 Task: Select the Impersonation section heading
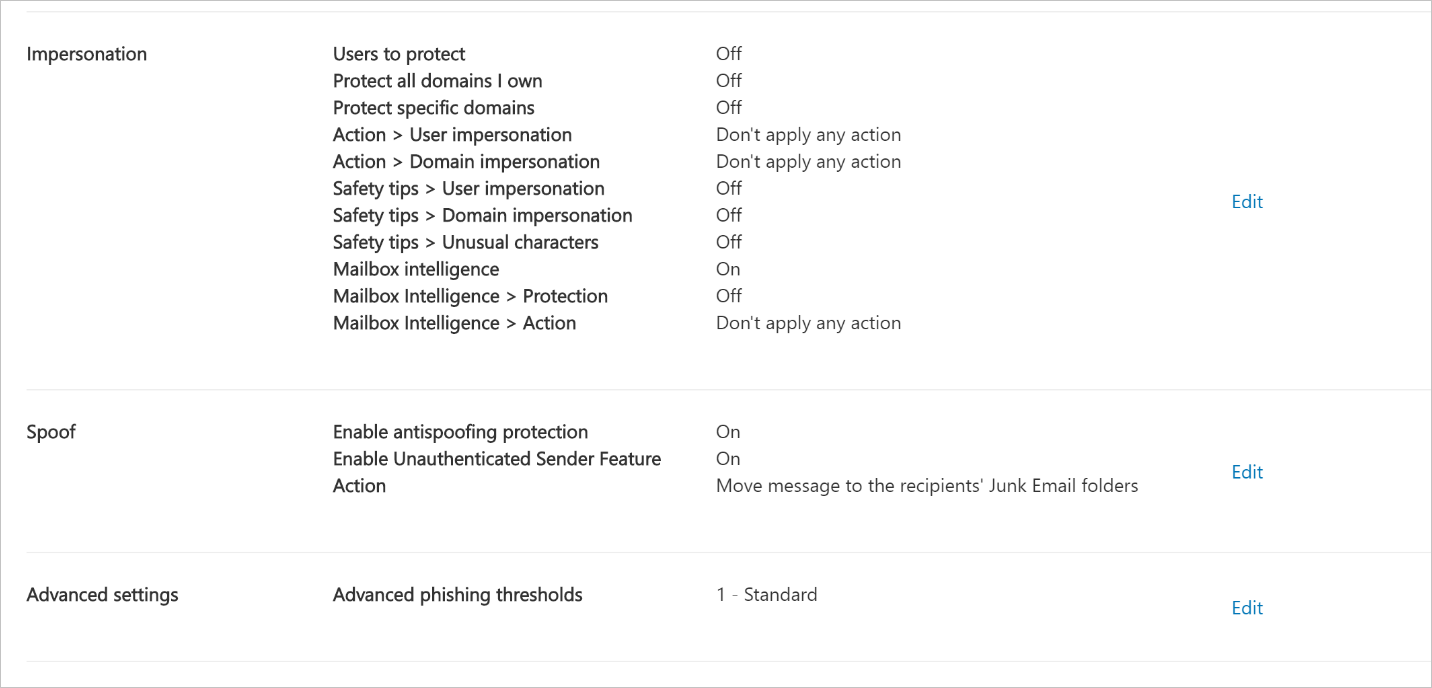click(x=87, y=54)
